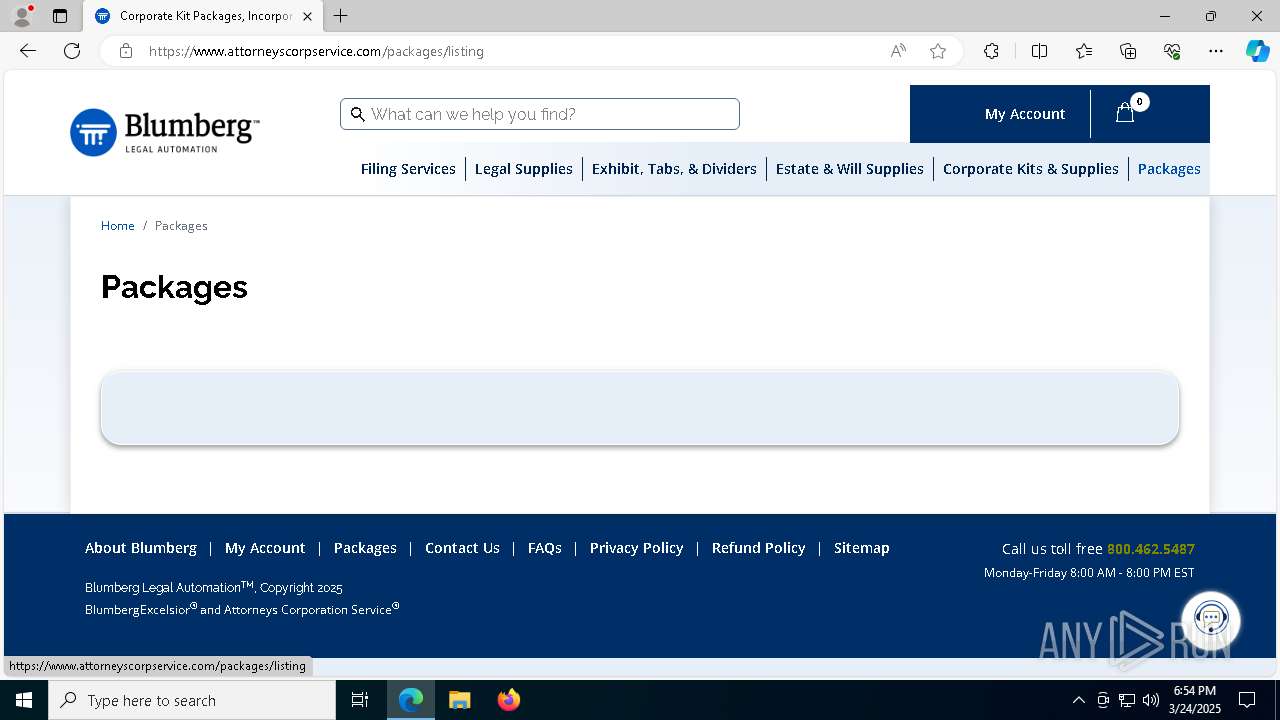Screen dimensions: 1280x720
Task: Select Packages in top navigation
Action: pyautogui.click(x=1169, y=169)
